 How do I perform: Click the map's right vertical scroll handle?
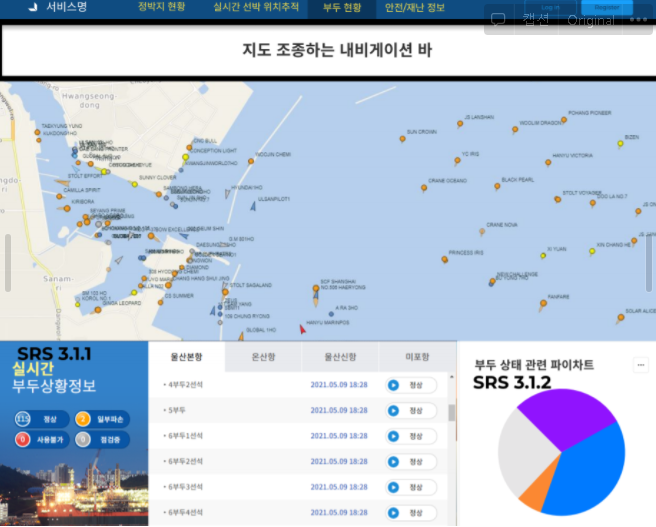648,263
